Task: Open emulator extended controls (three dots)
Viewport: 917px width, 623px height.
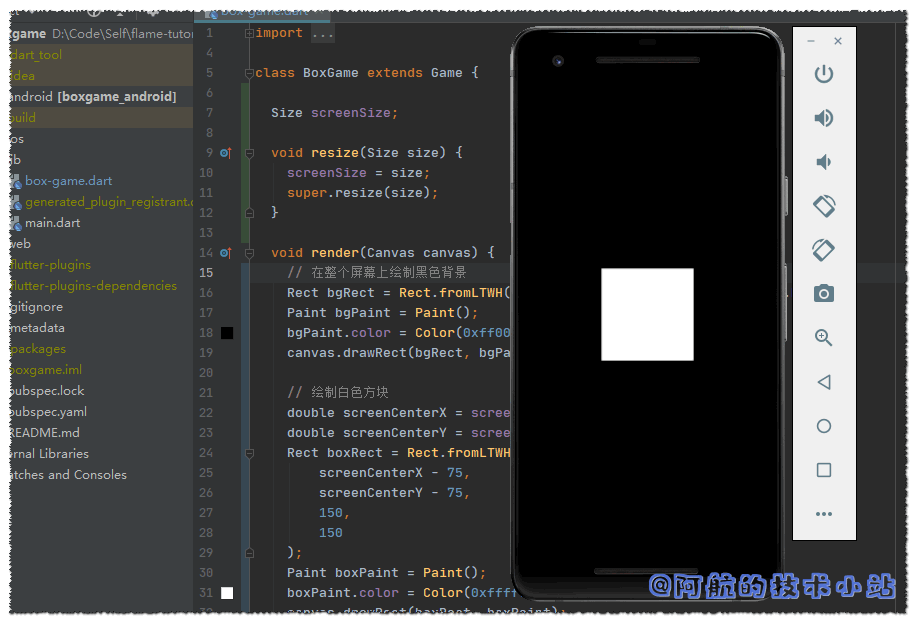Action: pos(823,514)
